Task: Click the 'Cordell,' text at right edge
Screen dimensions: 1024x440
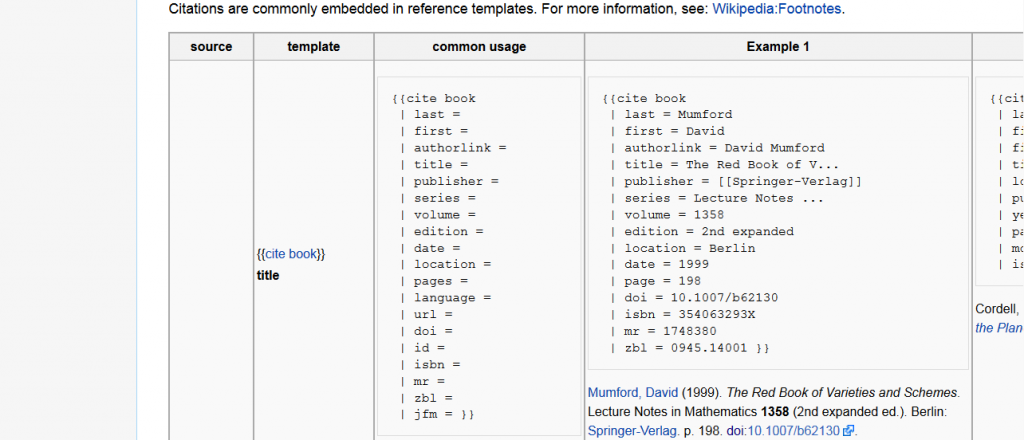Action: 999,309
